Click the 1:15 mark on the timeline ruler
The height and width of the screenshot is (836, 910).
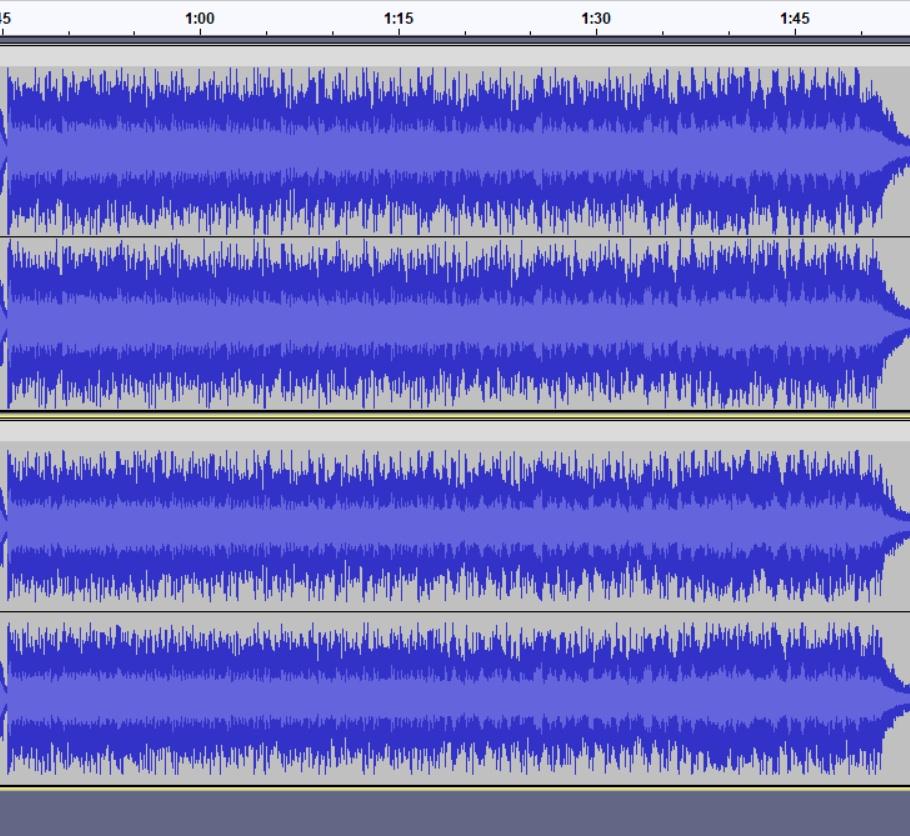(399, 19)
